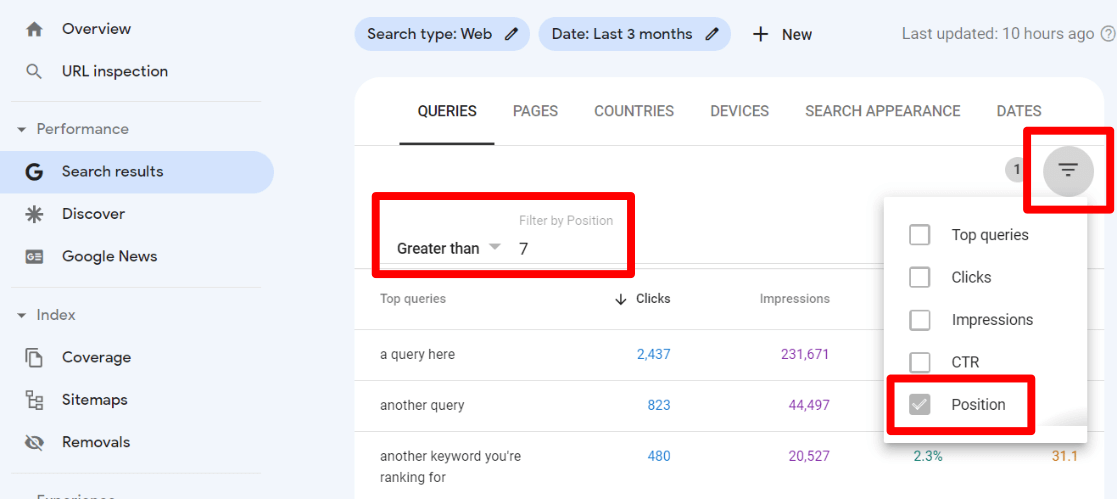This screenshot has width=1117, height=499.
Task: Click the 480 clicks value
Action: [659, 456]
